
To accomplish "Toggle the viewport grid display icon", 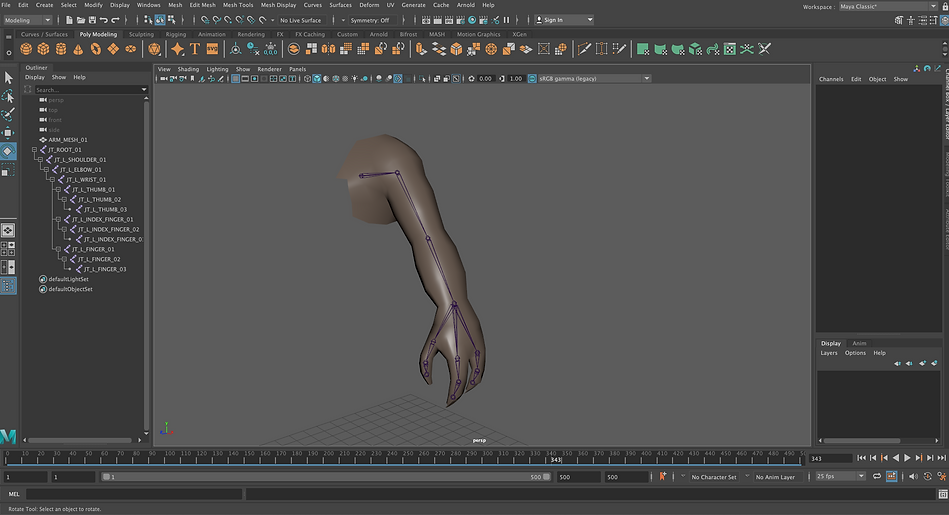I will click(x=235, y=79).
